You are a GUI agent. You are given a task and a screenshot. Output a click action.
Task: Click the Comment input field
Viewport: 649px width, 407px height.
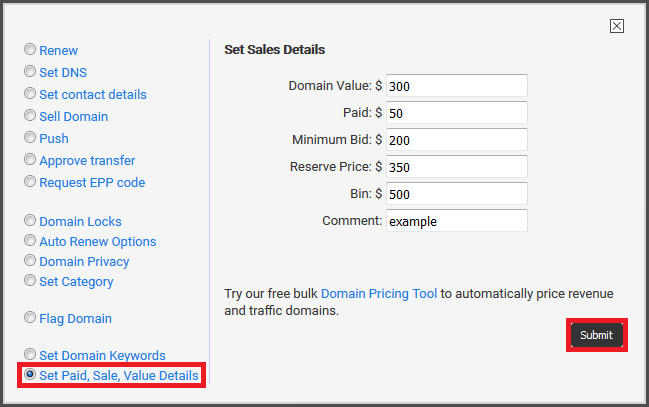[x=457, y=221]
